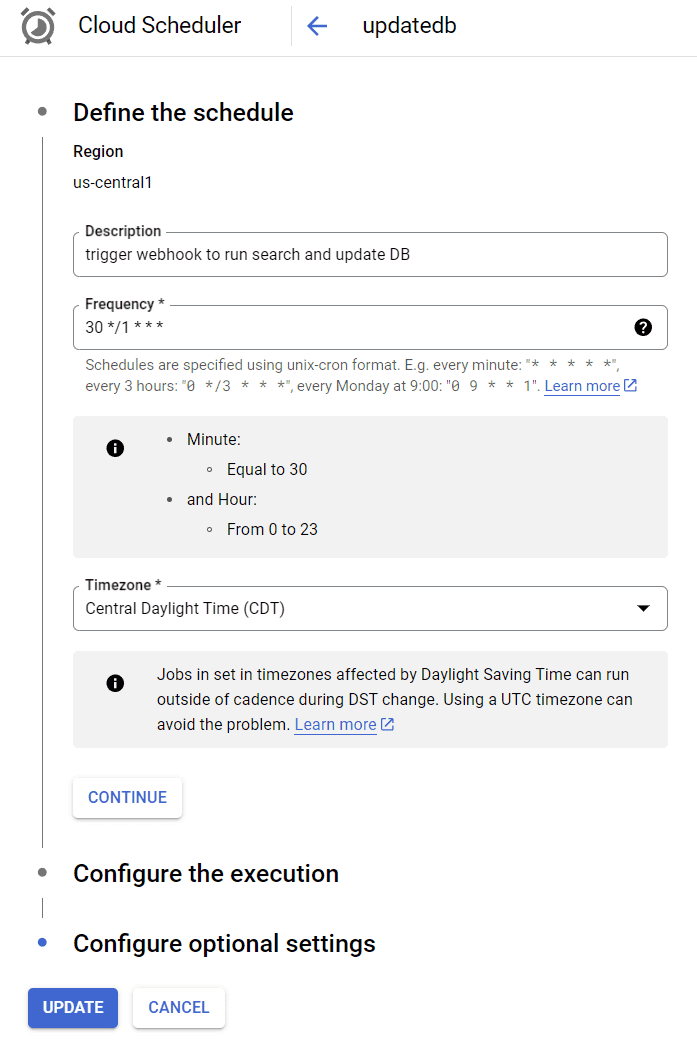Click the external link icon after cron Learn more
Image resolution: width=697 pixels, height=1043 pixels.
click(630, 386)
